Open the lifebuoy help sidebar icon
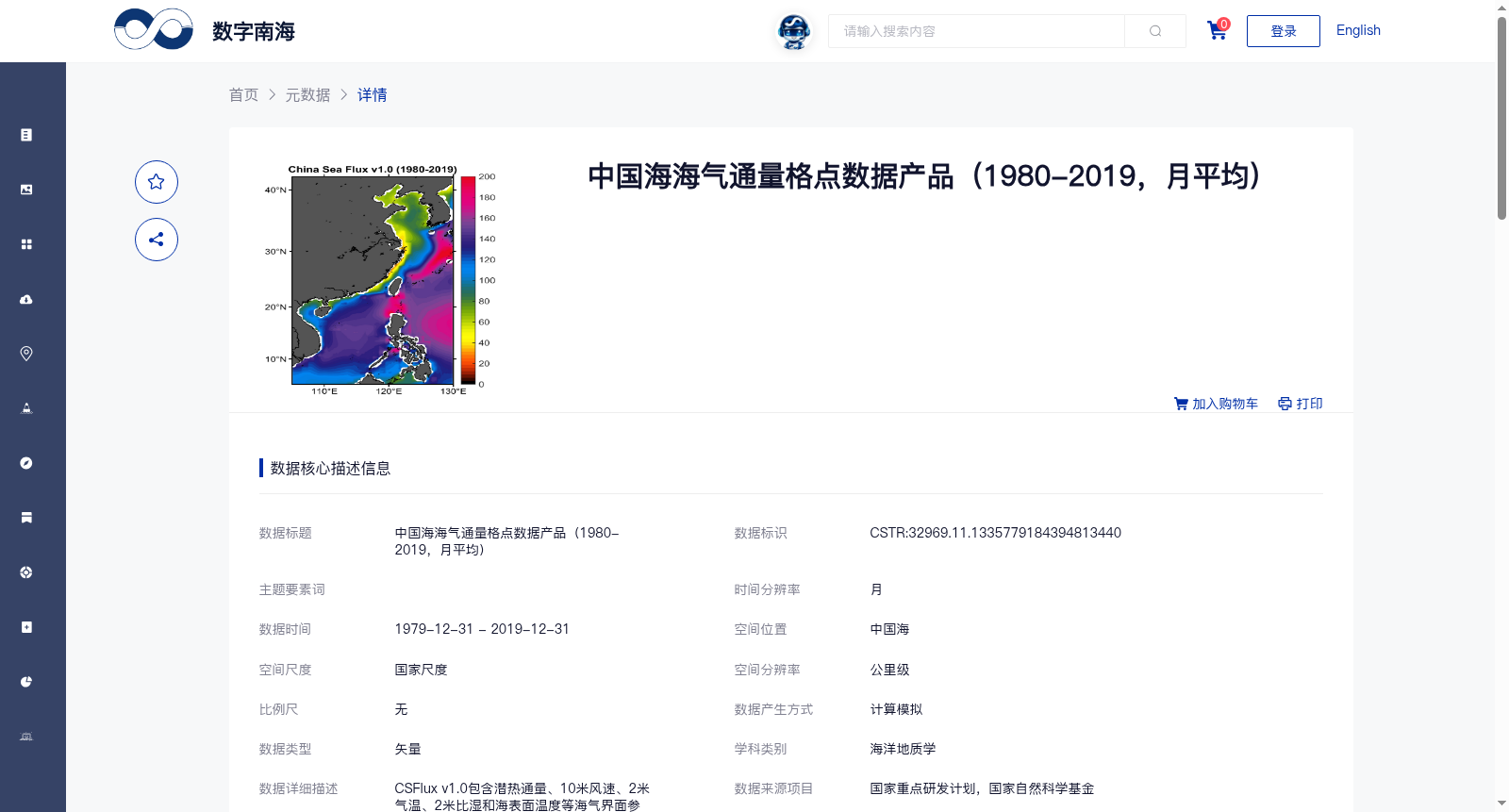Viewport: 1509px width, 812px height. click(26, 572)
